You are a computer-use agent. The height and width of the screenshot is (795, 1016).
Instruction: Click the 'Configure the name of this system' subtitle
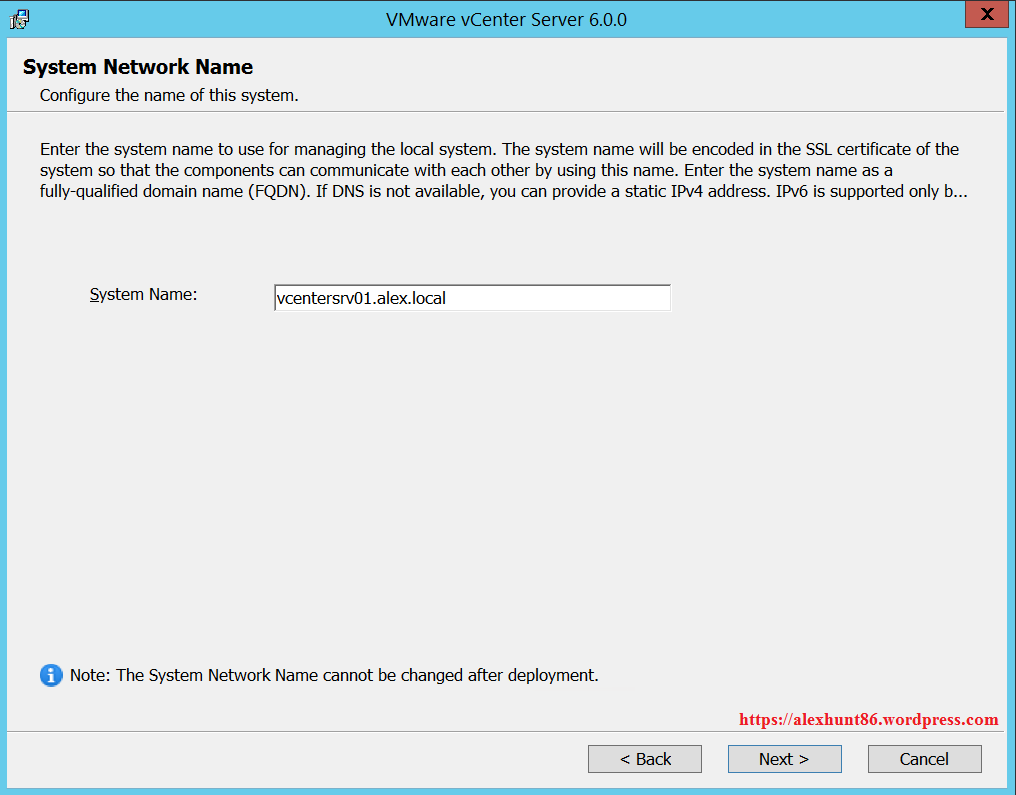coord(169,96)
